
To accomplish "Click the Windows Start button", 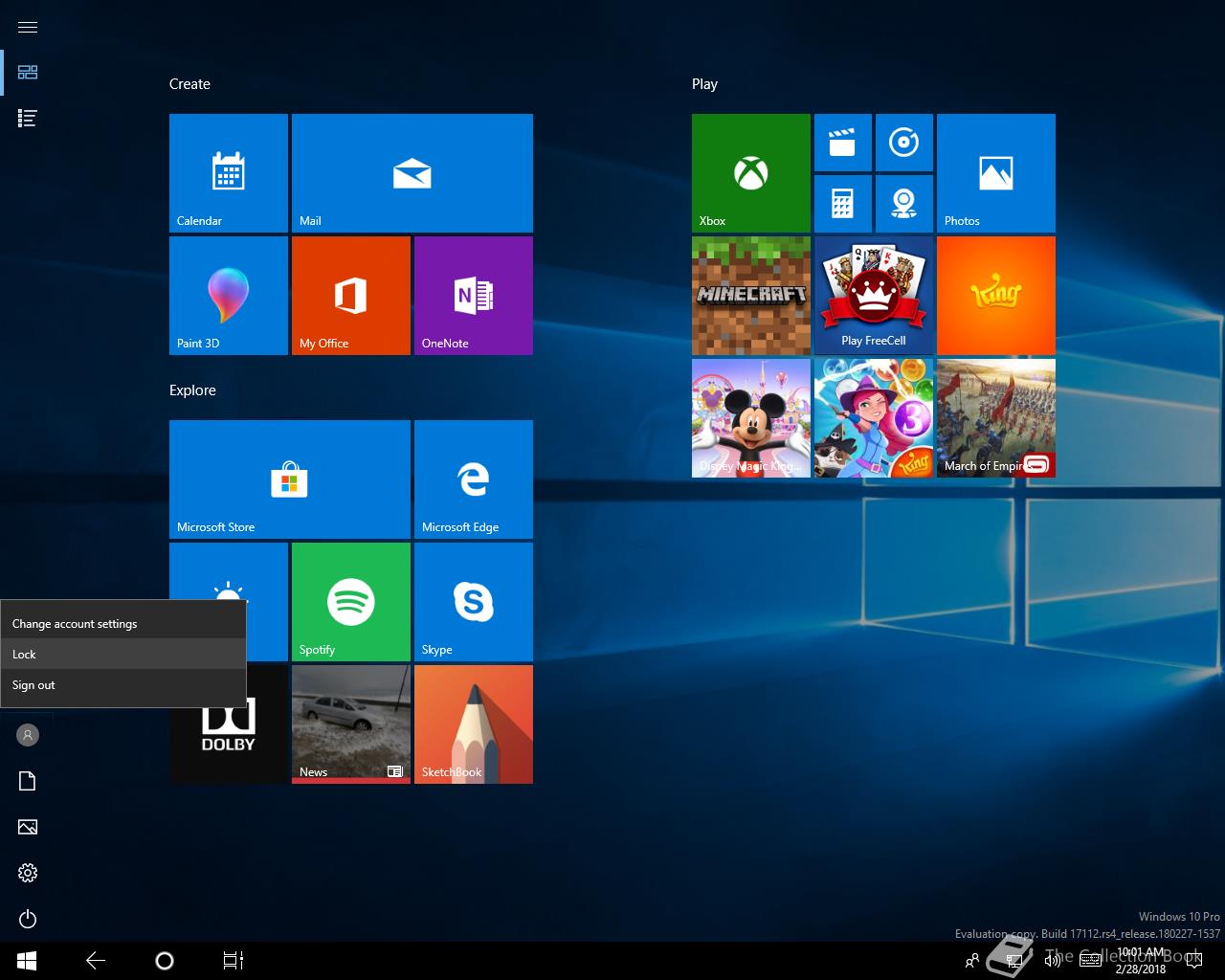I will coord(27,961).
